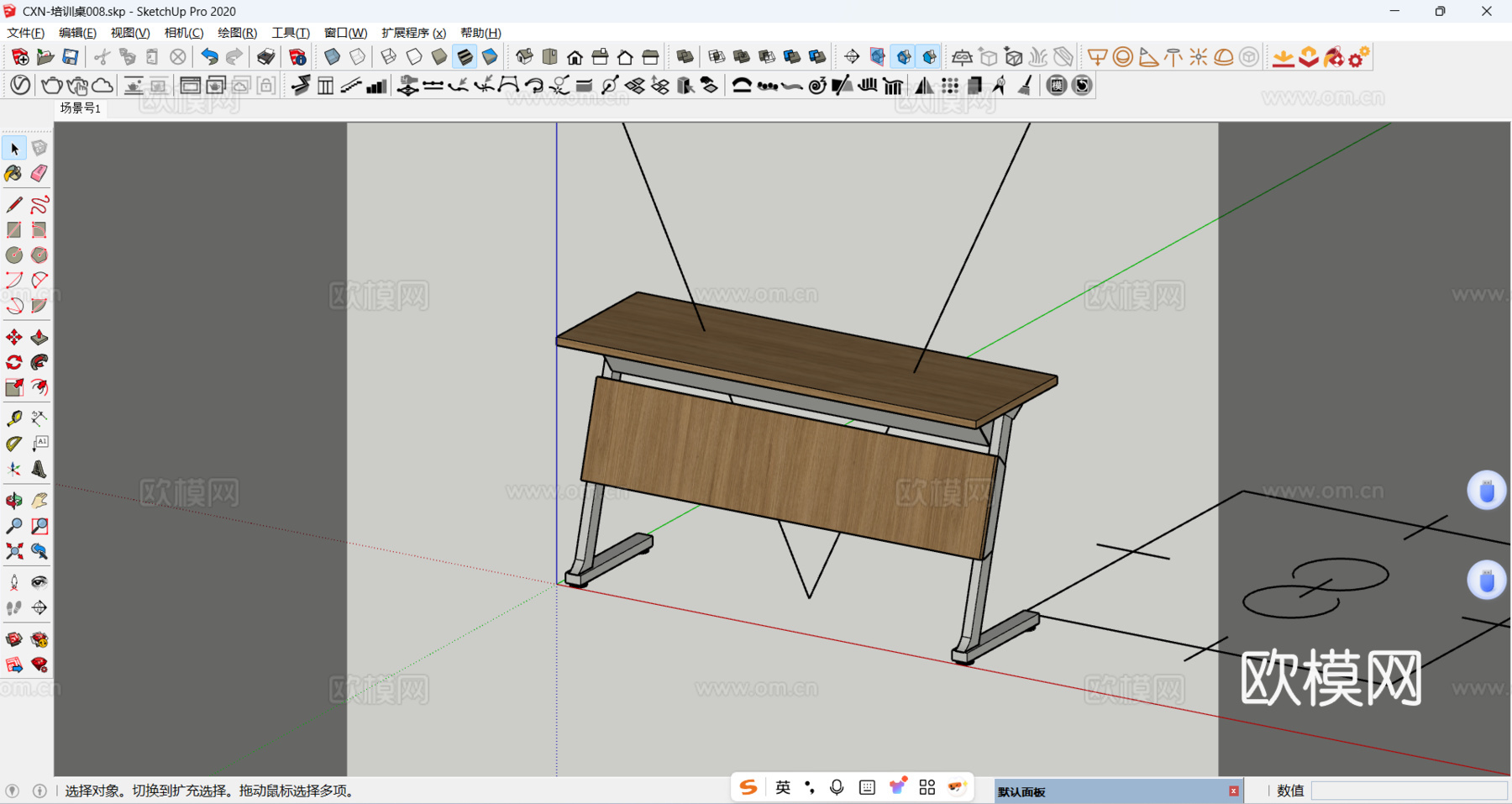Open the 帮助(H) menu
Image resolution: width=1512 pixels, height=804 pixels.
pyautogui.click(x=480, y=33)
